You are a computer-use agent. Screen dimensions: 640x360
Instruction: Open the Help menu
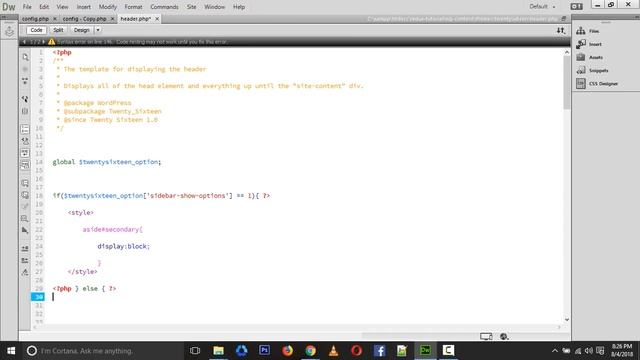(239, 7)
